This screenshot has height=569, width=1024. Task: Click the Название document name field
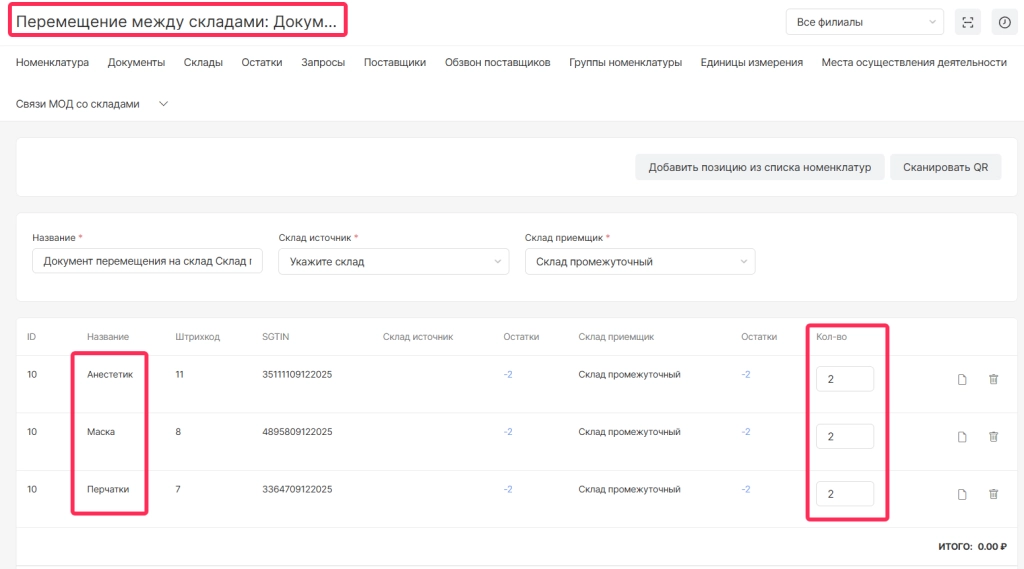[x=147, y=262]
